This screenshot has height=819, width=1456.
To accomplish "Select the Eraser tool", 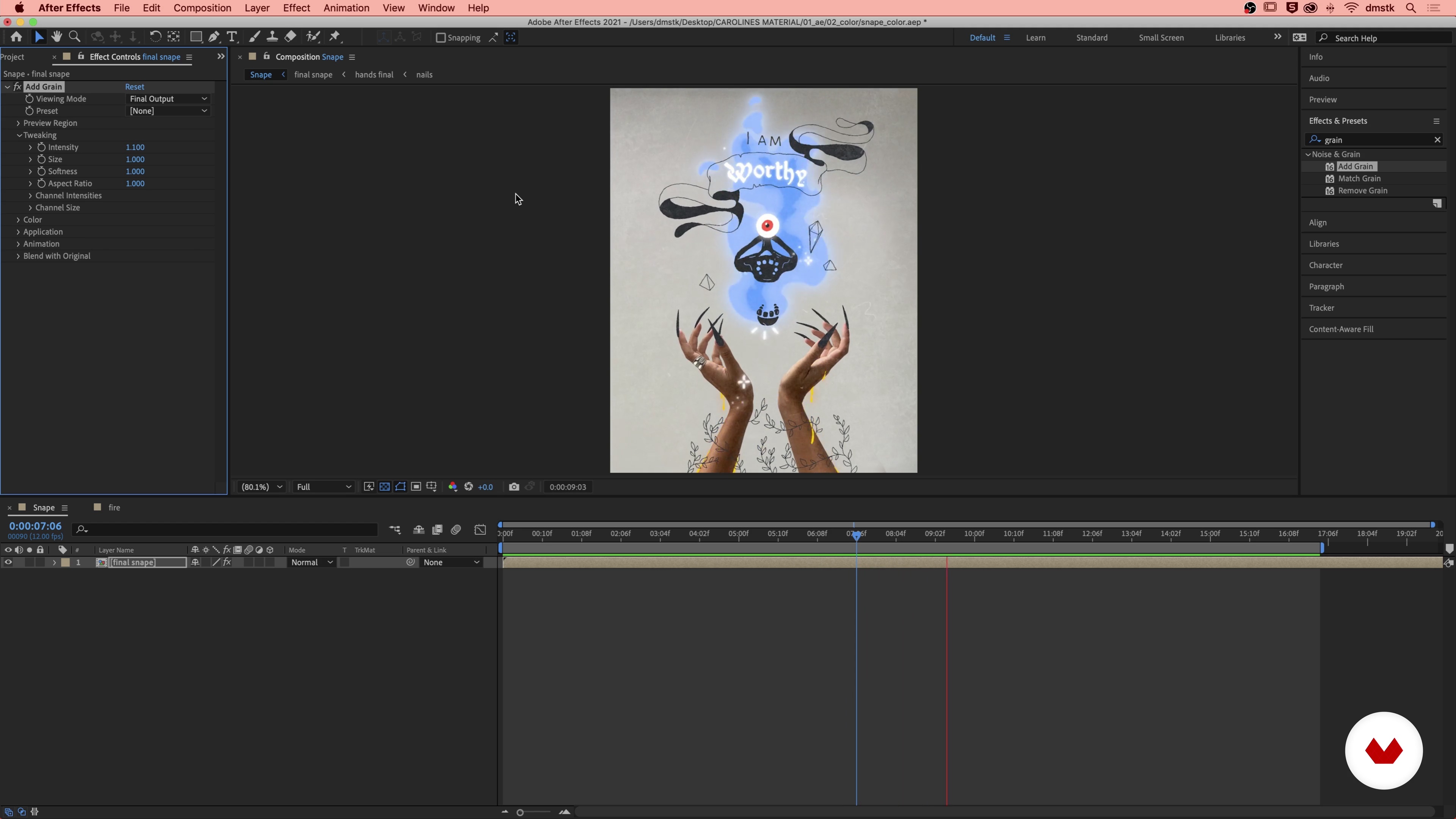I will (290, 37).
